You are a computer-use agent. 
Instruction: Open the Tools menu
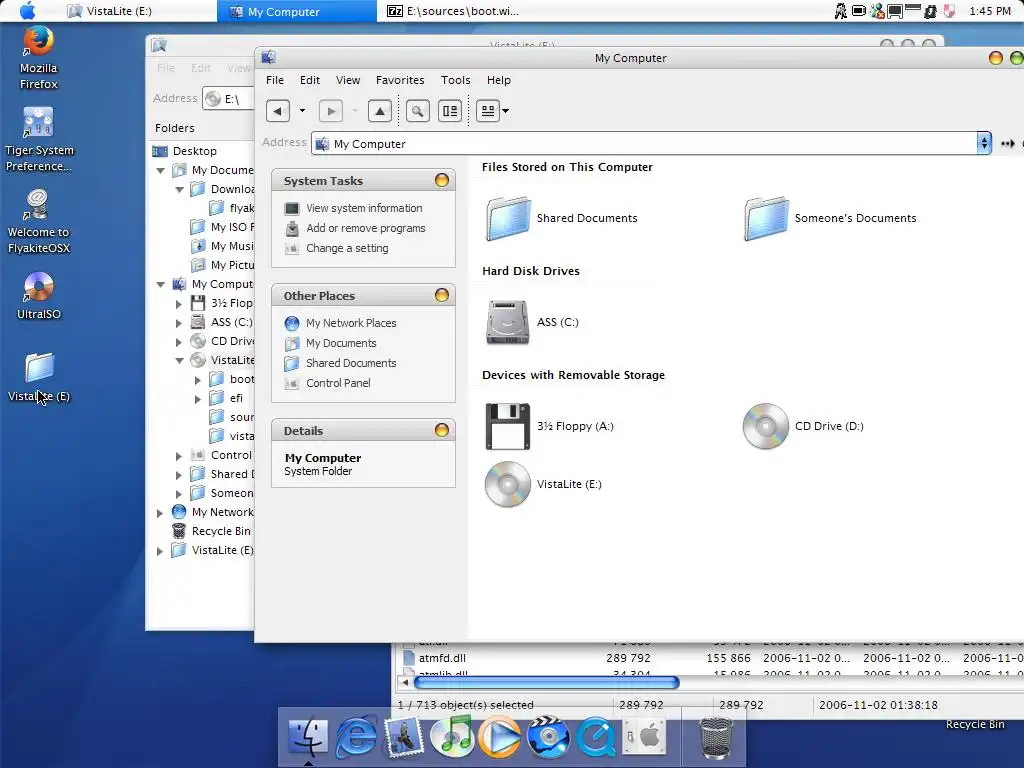(455, 80)
